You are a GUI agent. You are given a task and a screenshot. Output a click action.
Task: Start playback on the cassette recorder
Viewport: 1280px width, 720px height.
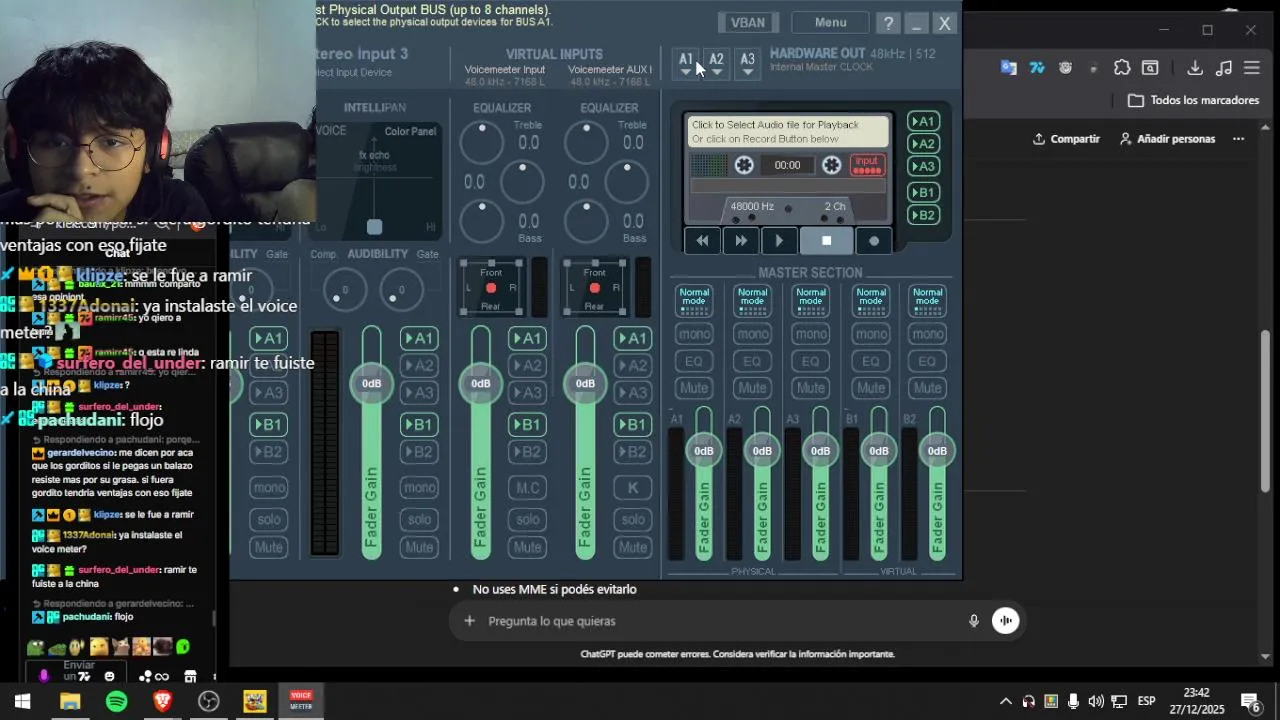[779, 241]
